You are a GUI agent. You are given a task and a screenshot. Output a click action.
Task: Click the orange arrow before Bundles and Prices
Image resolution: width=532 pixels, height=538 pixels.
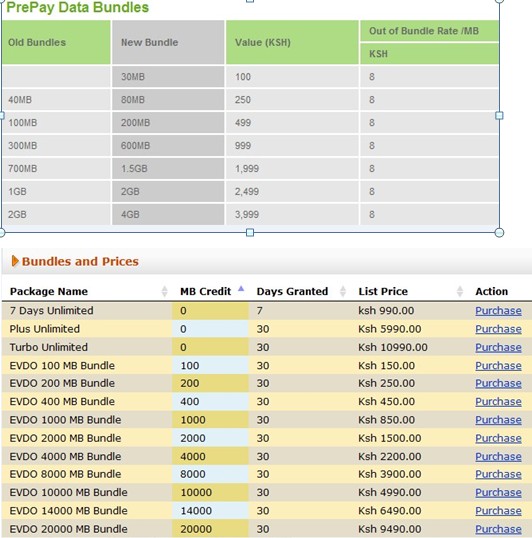15,261
